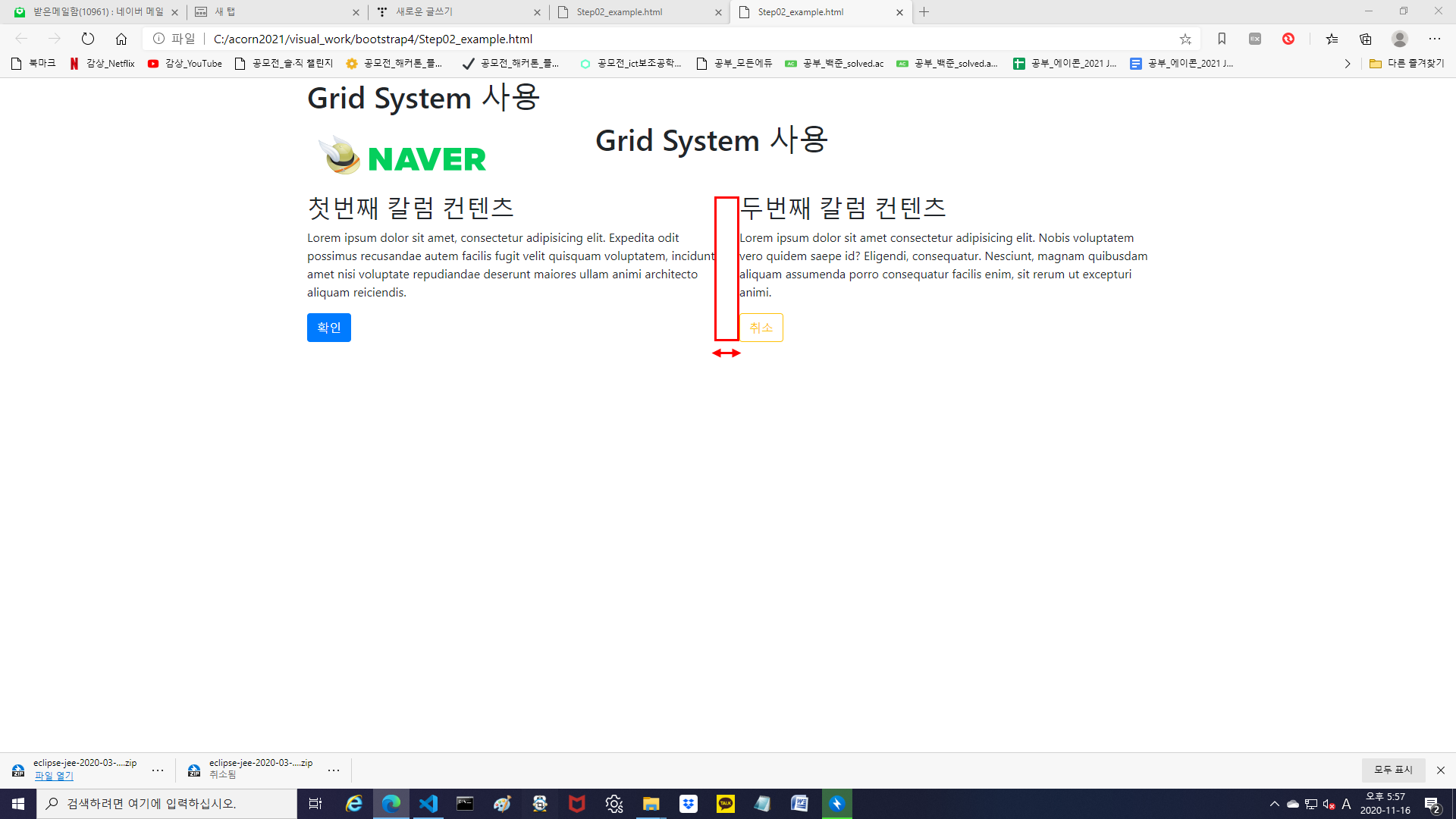The height and width of the screenshot is (819, 1456).
Task: Open the Collections icon
Action: click(1366, 39)
